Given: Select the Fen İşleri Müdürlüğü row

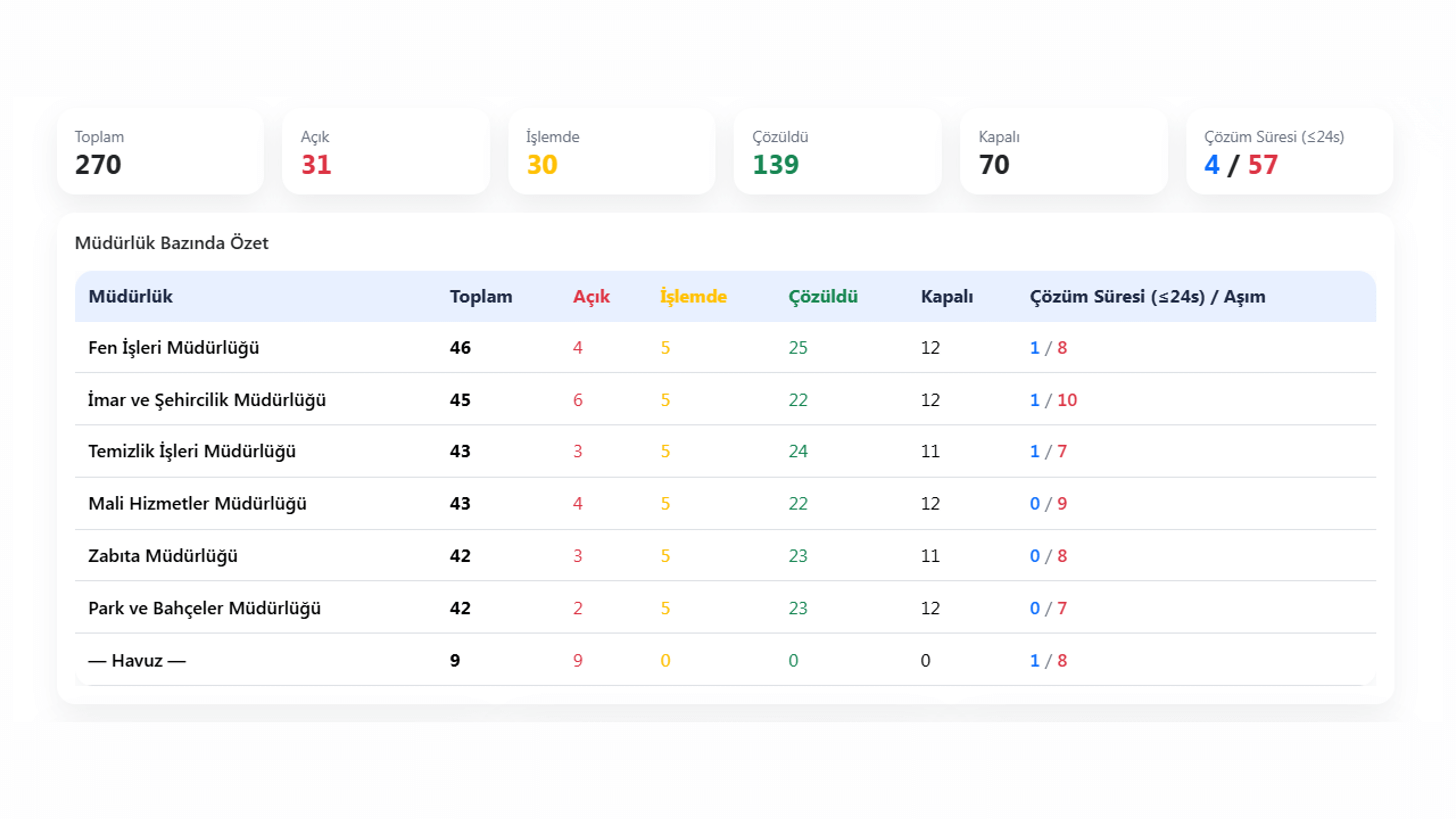Looking at the screenshot, I should (x=173, y=347).
